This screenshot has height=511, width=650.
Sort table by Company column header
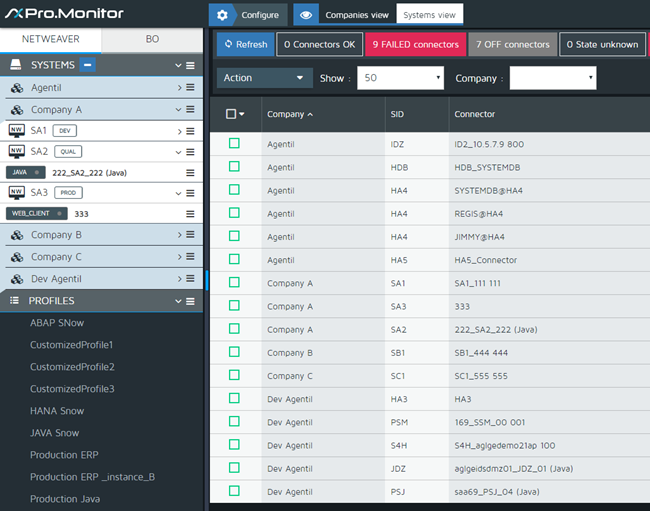(x=289, y=114)
